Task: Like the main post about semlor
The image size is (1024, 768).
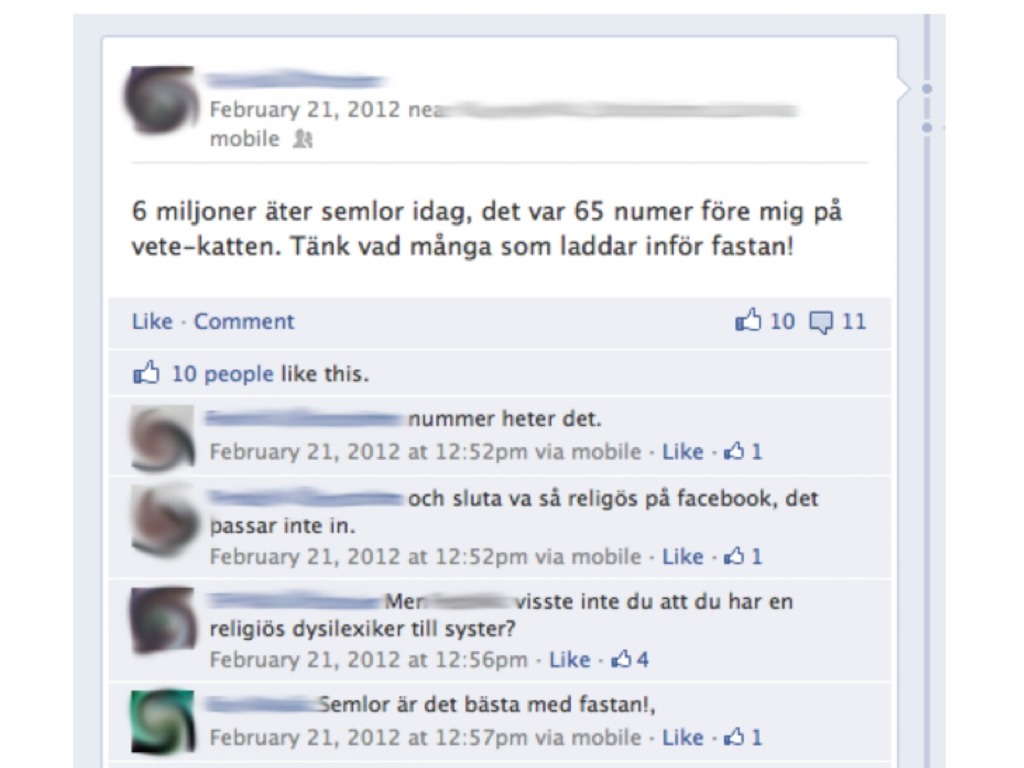Action: (x=152, y=321)
